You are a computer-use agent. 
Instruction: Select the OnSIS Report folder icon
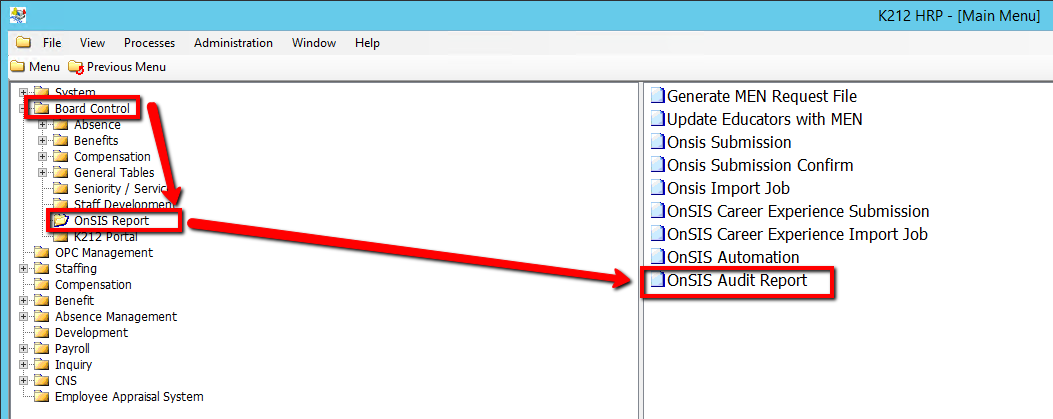(61, 221)
